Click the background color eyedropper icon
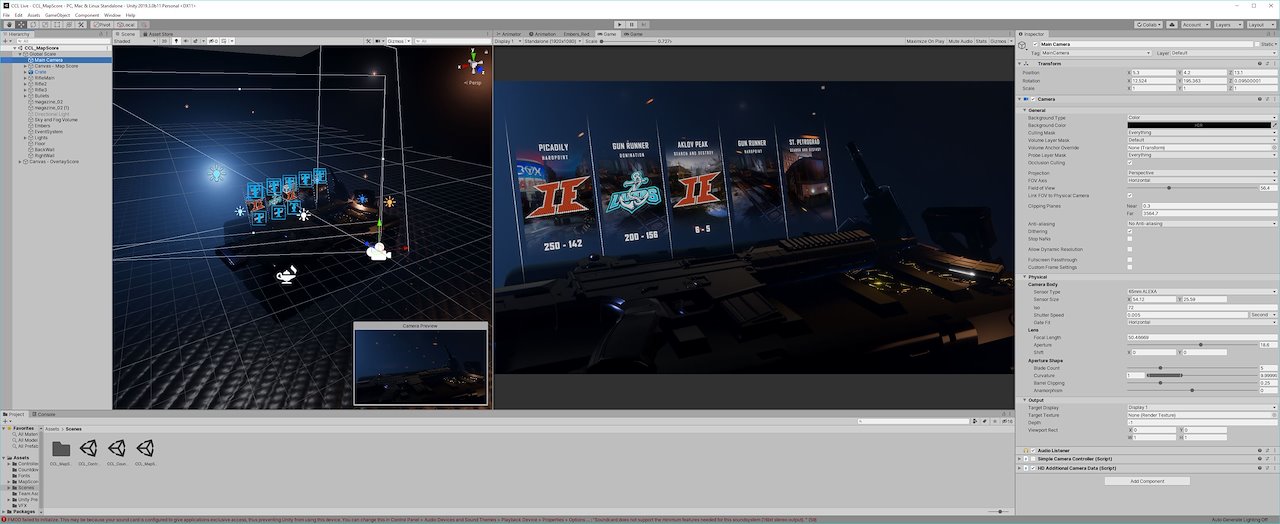Screen dimensions: 1280x524 pyautogui.click(x=1274, y=125)
